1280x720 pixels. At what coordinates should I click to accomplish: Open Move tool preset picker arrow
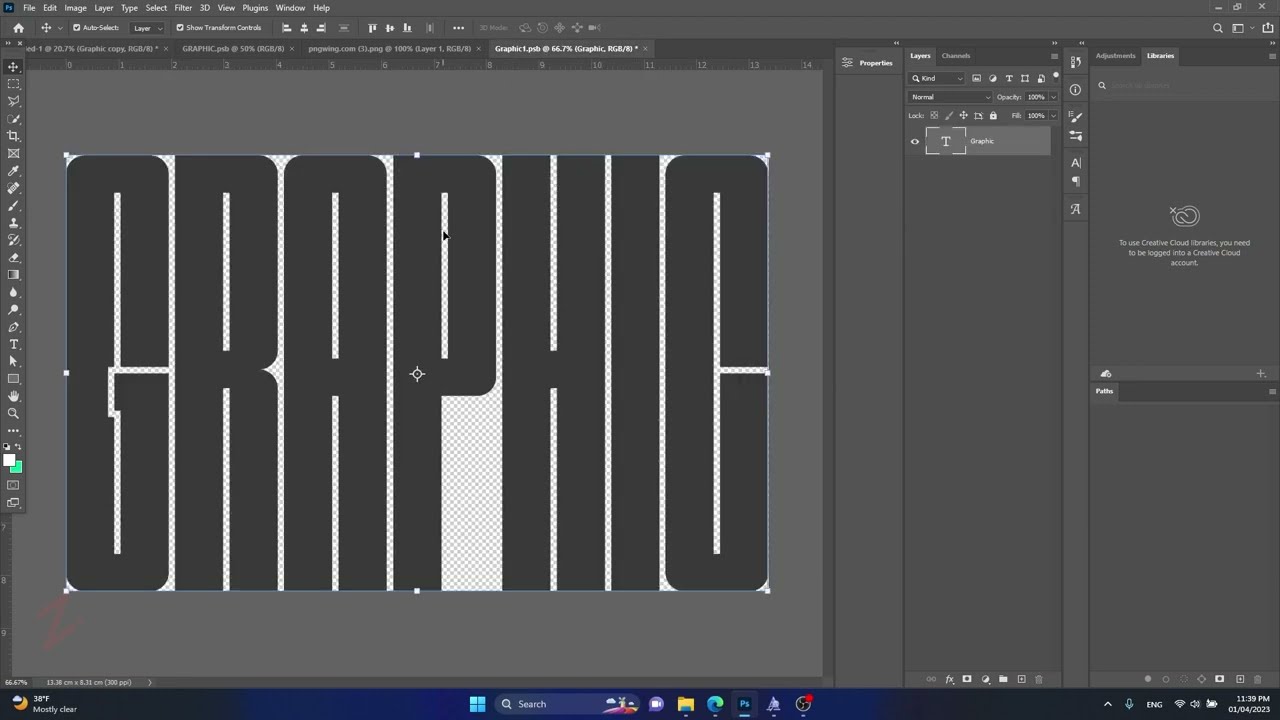coord(60,28)
